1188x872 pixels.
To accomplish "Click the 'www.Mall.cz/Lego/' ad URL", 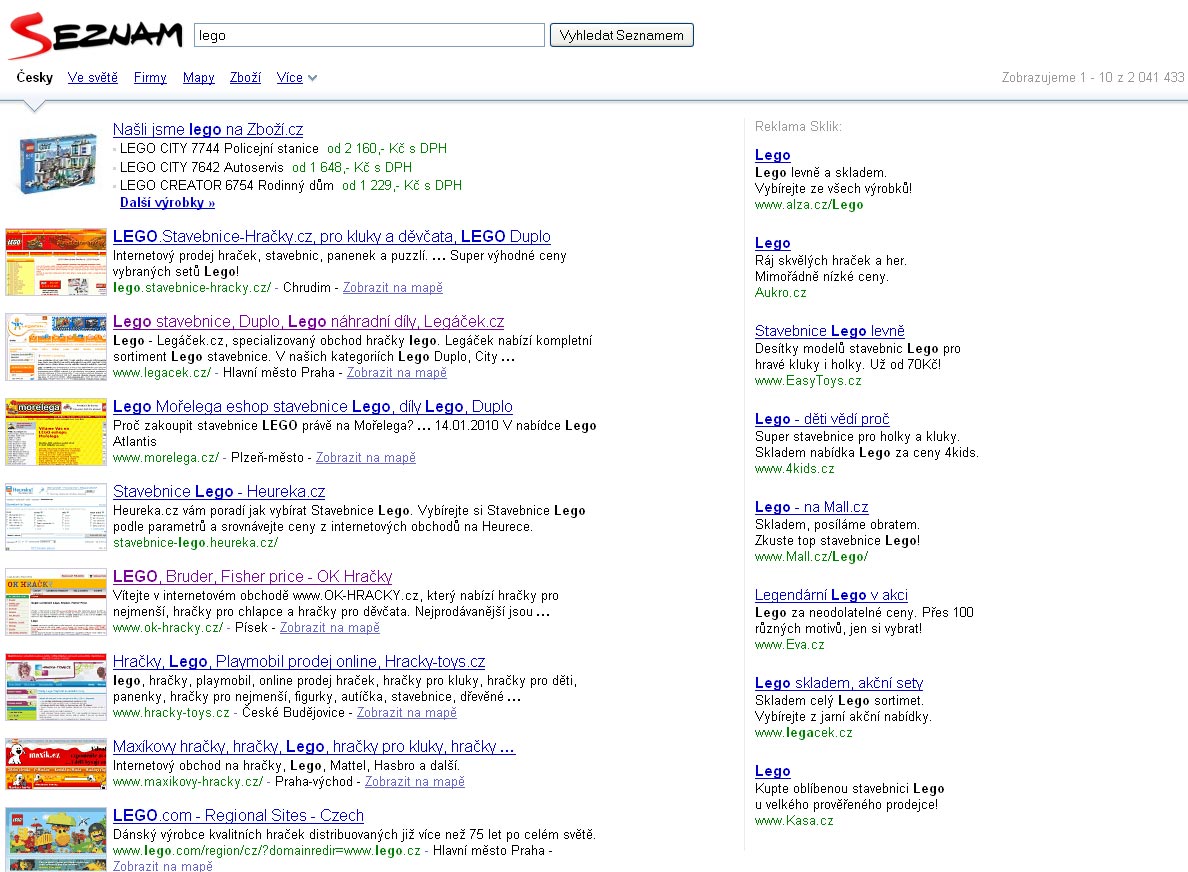I will pyautogui.click(x=811, y=557).
